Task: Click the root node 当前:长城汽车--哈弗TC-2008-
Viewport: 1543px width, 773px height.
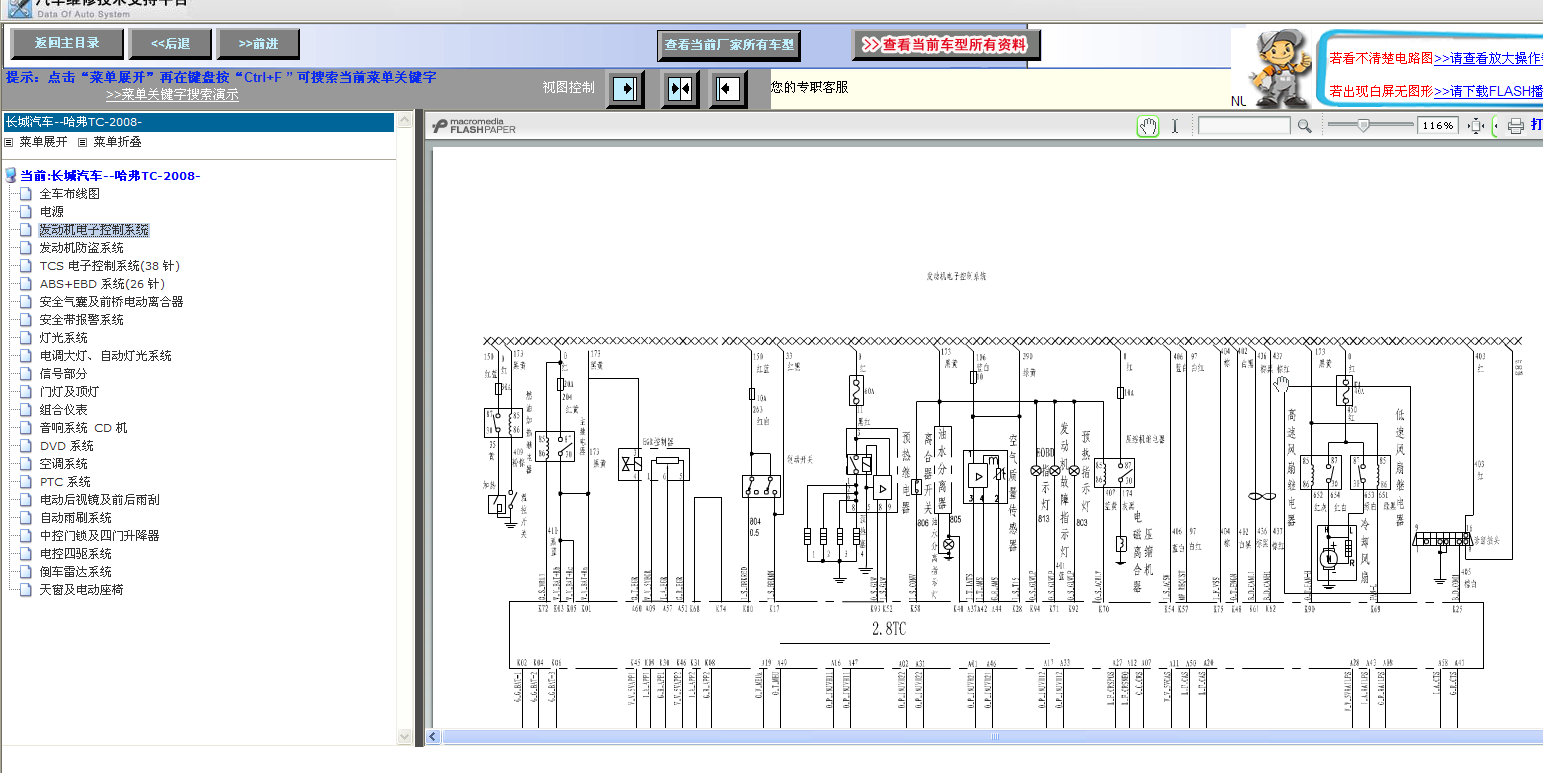Action: (110, 176)
